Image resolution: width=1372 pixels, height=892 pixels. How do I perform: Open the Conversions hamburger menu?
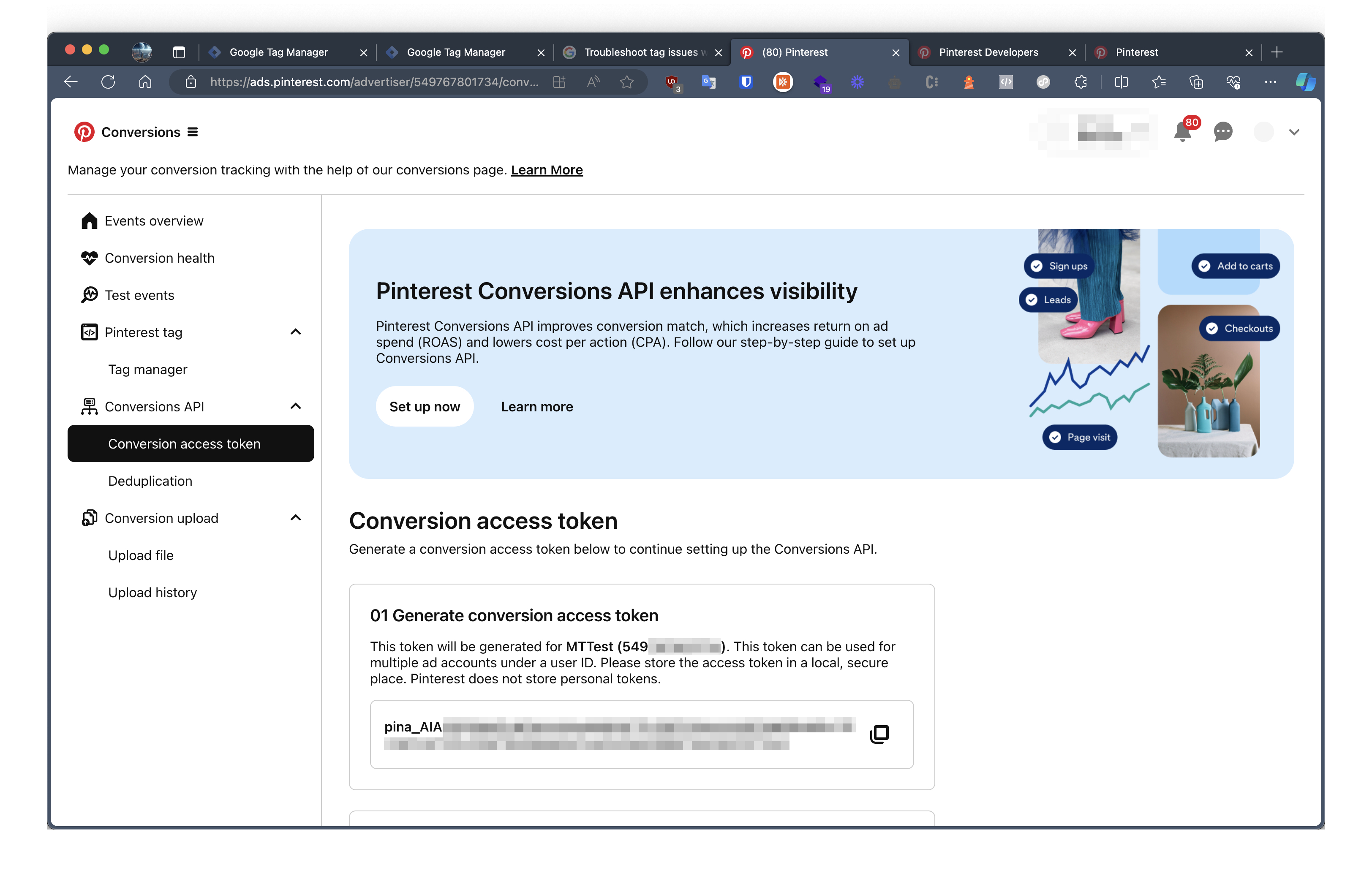point(193,132)
